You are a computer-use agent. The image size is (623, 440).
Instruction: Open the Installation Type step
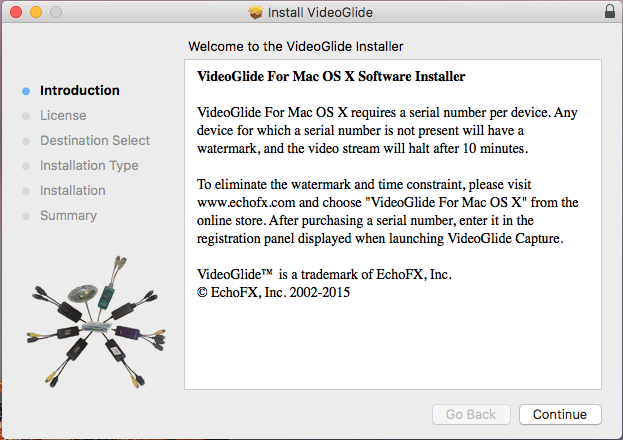[x=89, y=166]
